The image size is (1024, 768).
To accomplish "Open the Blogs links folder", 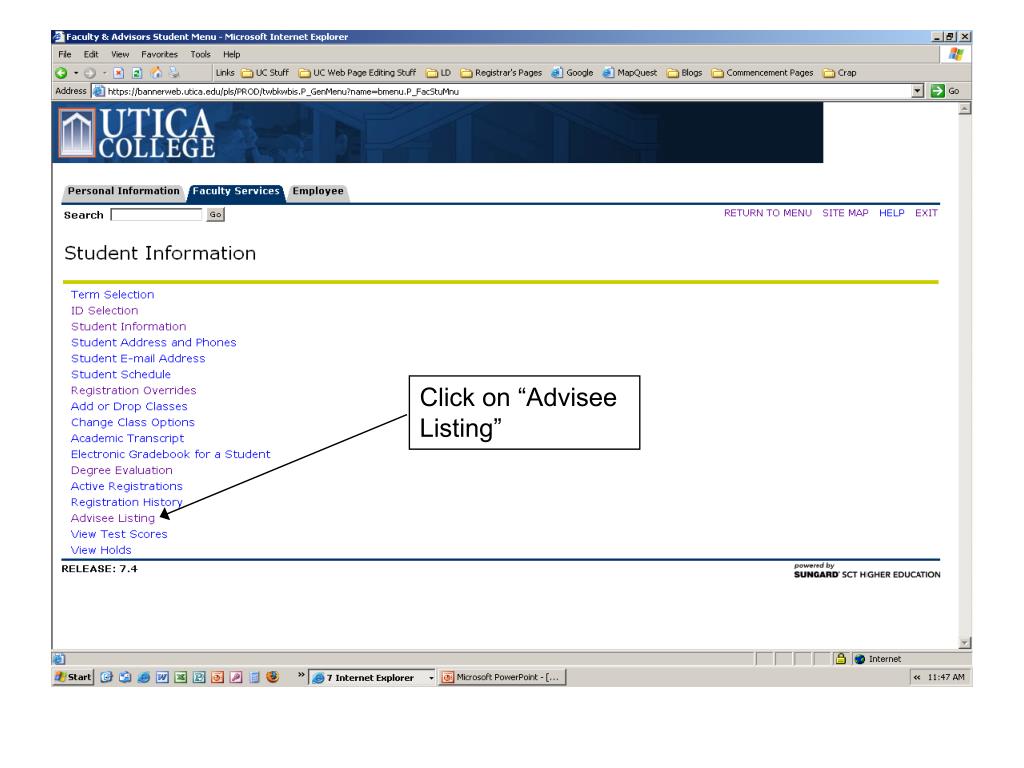I will (684, 73).
